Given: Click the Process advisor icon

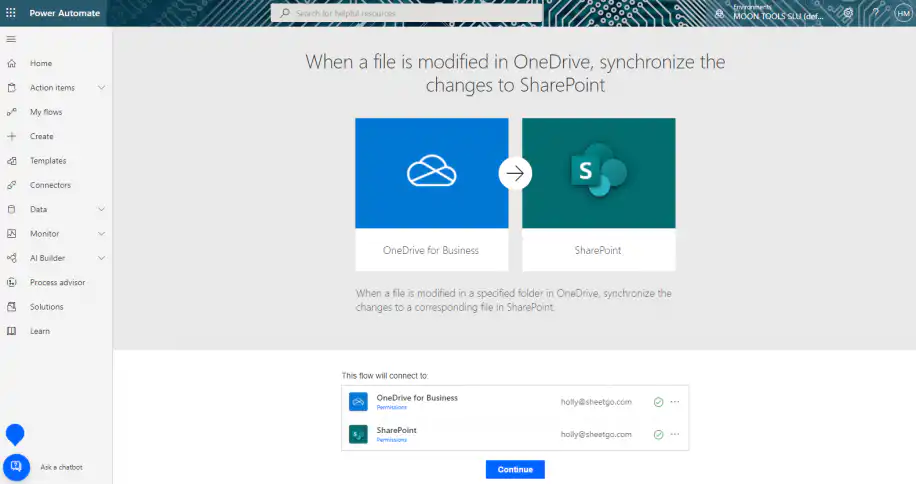Looking at the screenshot, I should coord(11,282).
